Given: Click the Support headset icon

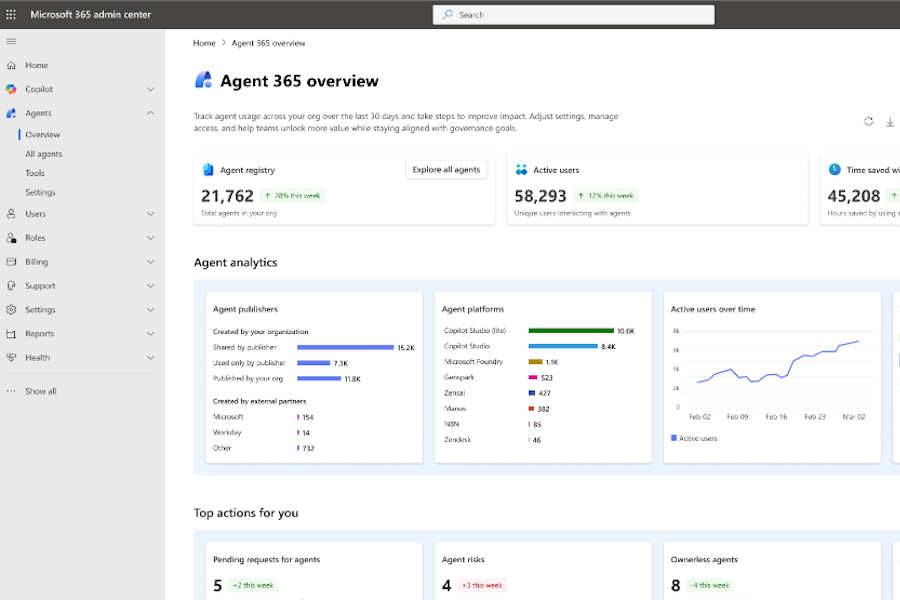Looking at the screenshot, I should point(11,286).
